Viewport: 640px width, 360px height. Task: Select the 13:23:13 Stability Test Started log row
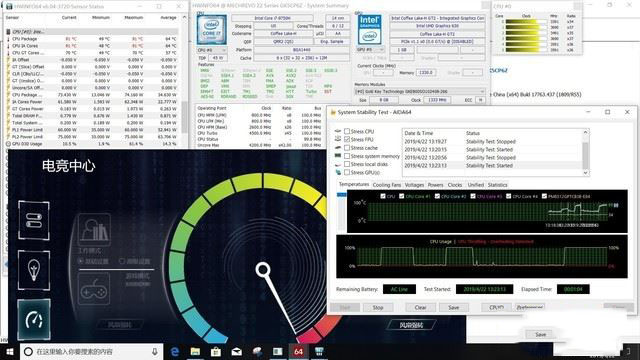click(x=493, y=165)
